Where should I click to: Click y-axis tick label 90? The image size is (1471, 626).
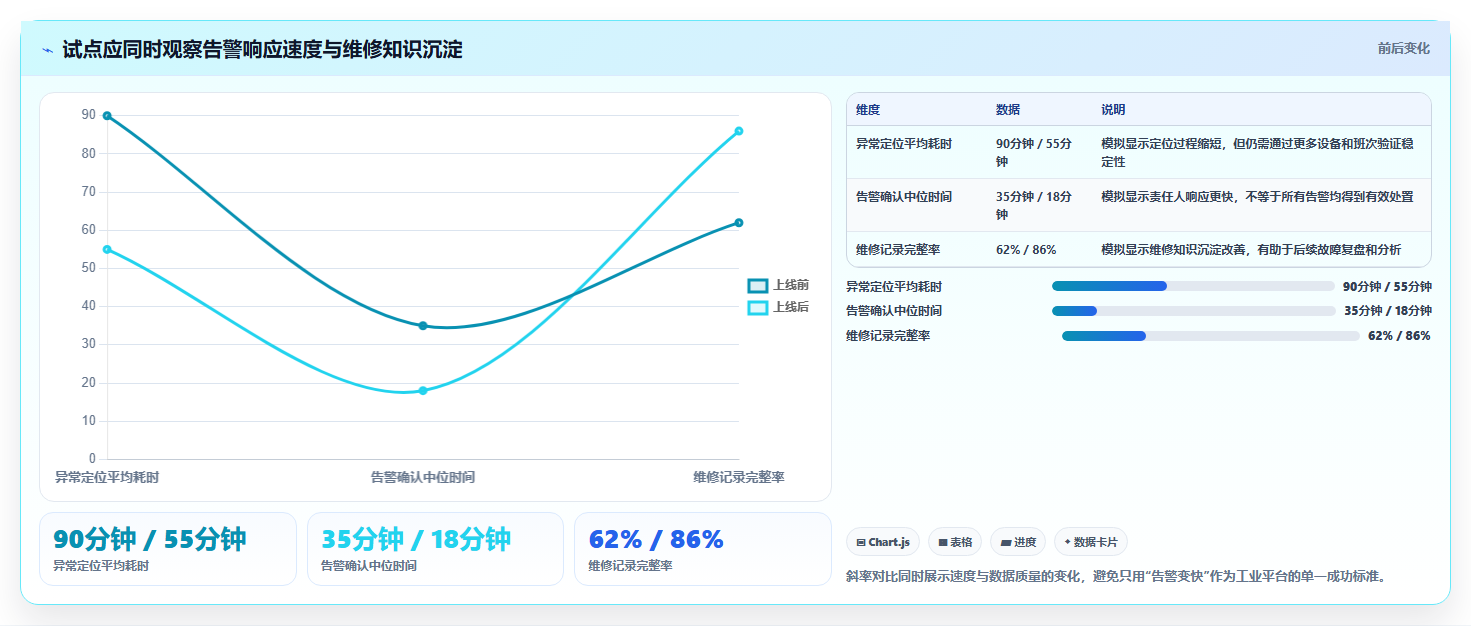pyautogui.click(x=88, y=116)
